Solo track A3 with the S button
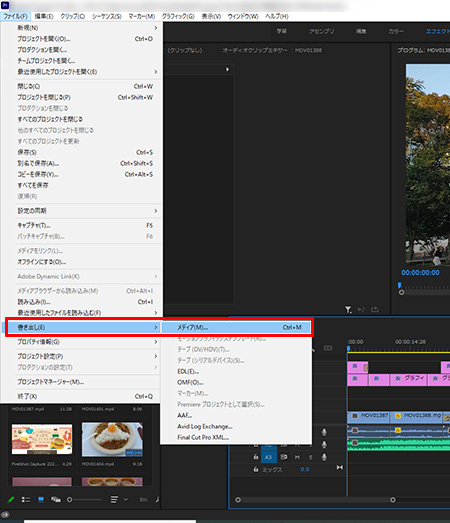450x523 pixels. click(311, 457)
